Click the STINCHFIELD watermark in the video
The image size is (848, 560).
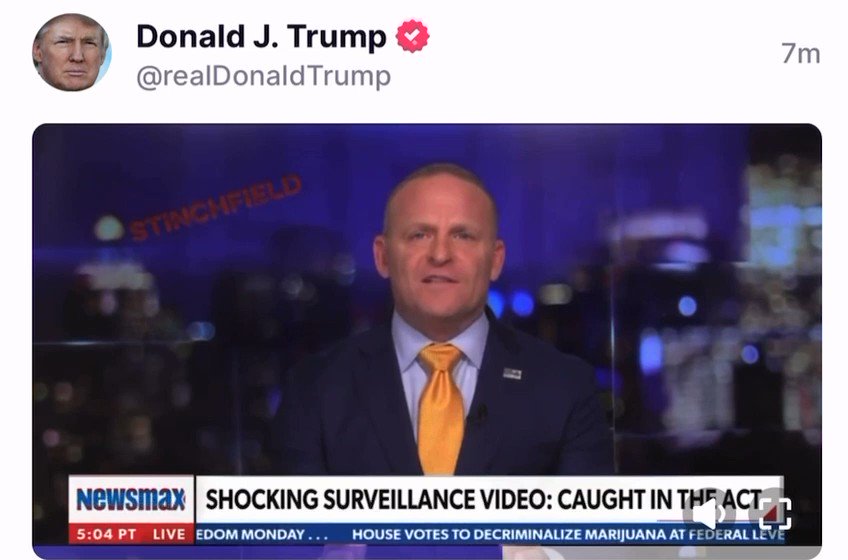(x=215, y=208)
